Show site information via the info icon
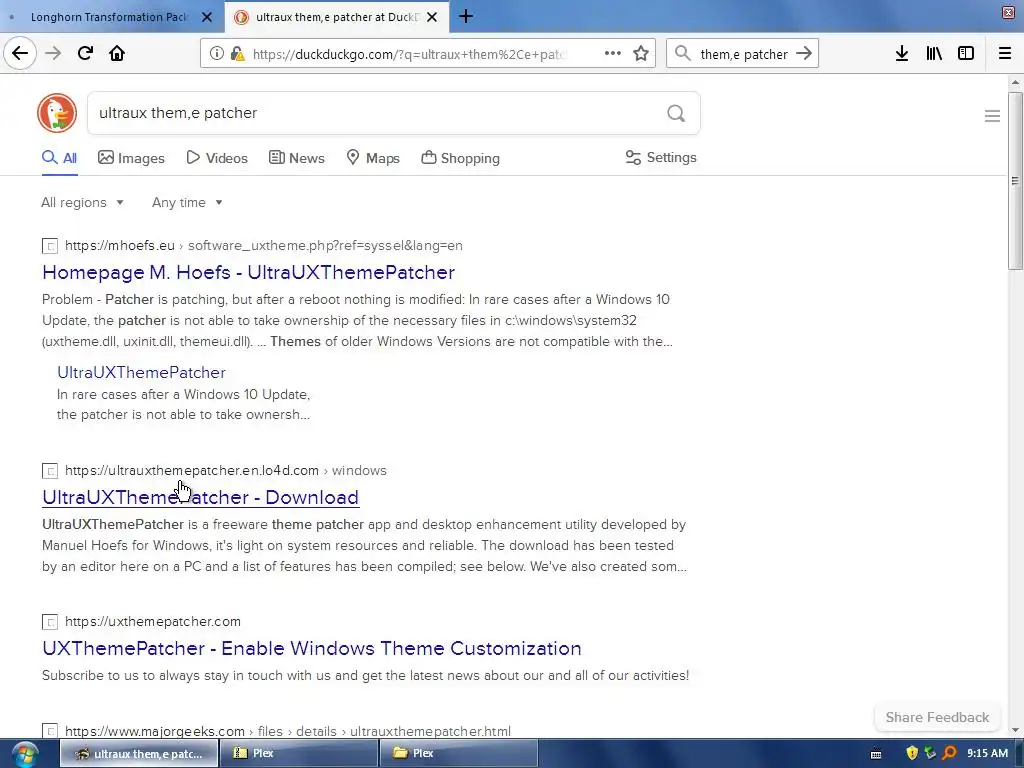Viewport: 1024px width, 768px height. [x=217, y=54]
